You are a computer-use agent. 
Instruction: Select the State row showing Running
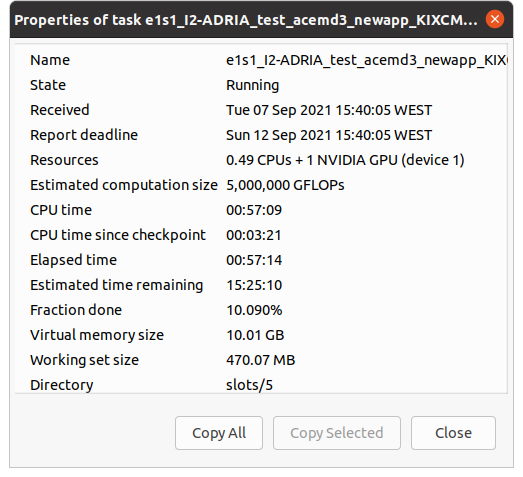coord(261,85)
